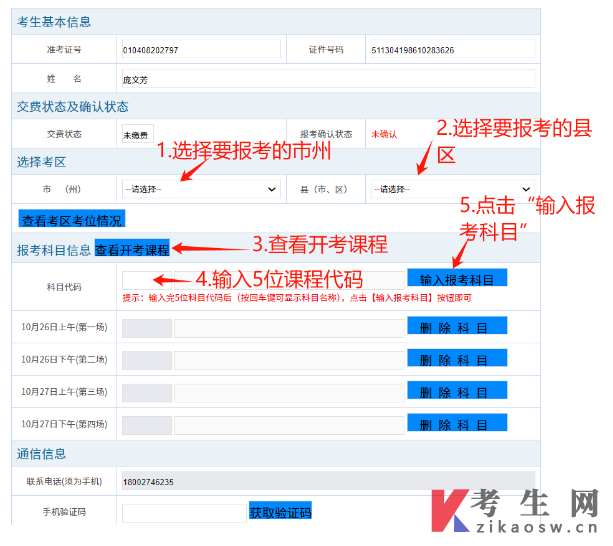Open the 县(市、区) county dropdown

point(452,189)
